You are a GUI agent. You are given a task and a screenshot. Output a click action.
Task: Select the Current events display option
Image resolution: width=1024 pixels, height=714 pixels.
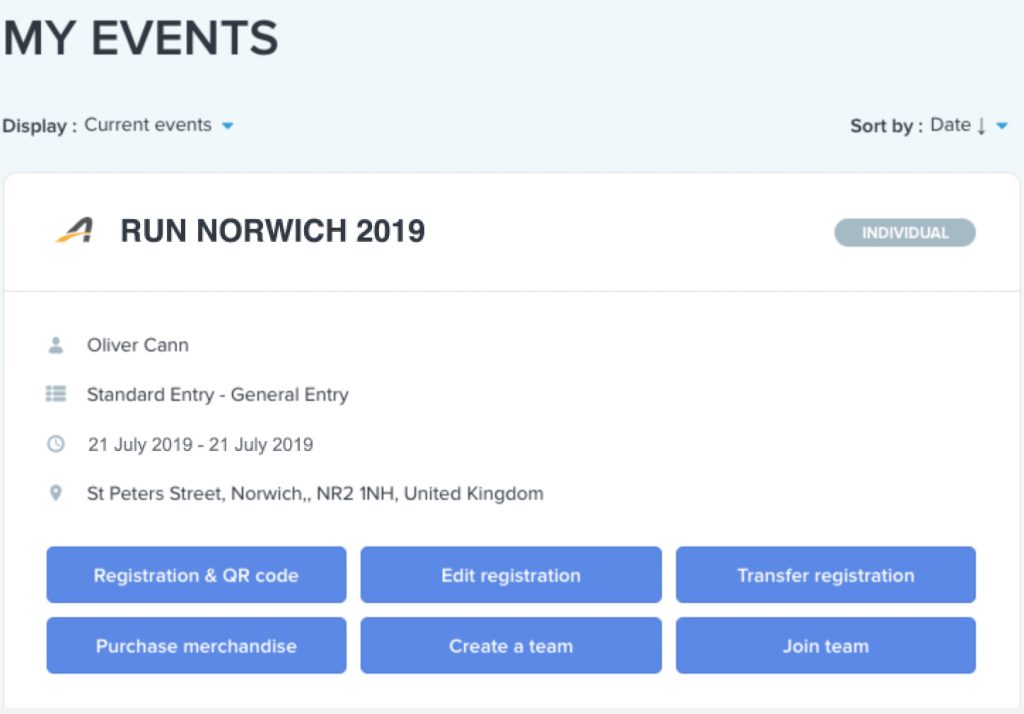click(x=148, y=125)
